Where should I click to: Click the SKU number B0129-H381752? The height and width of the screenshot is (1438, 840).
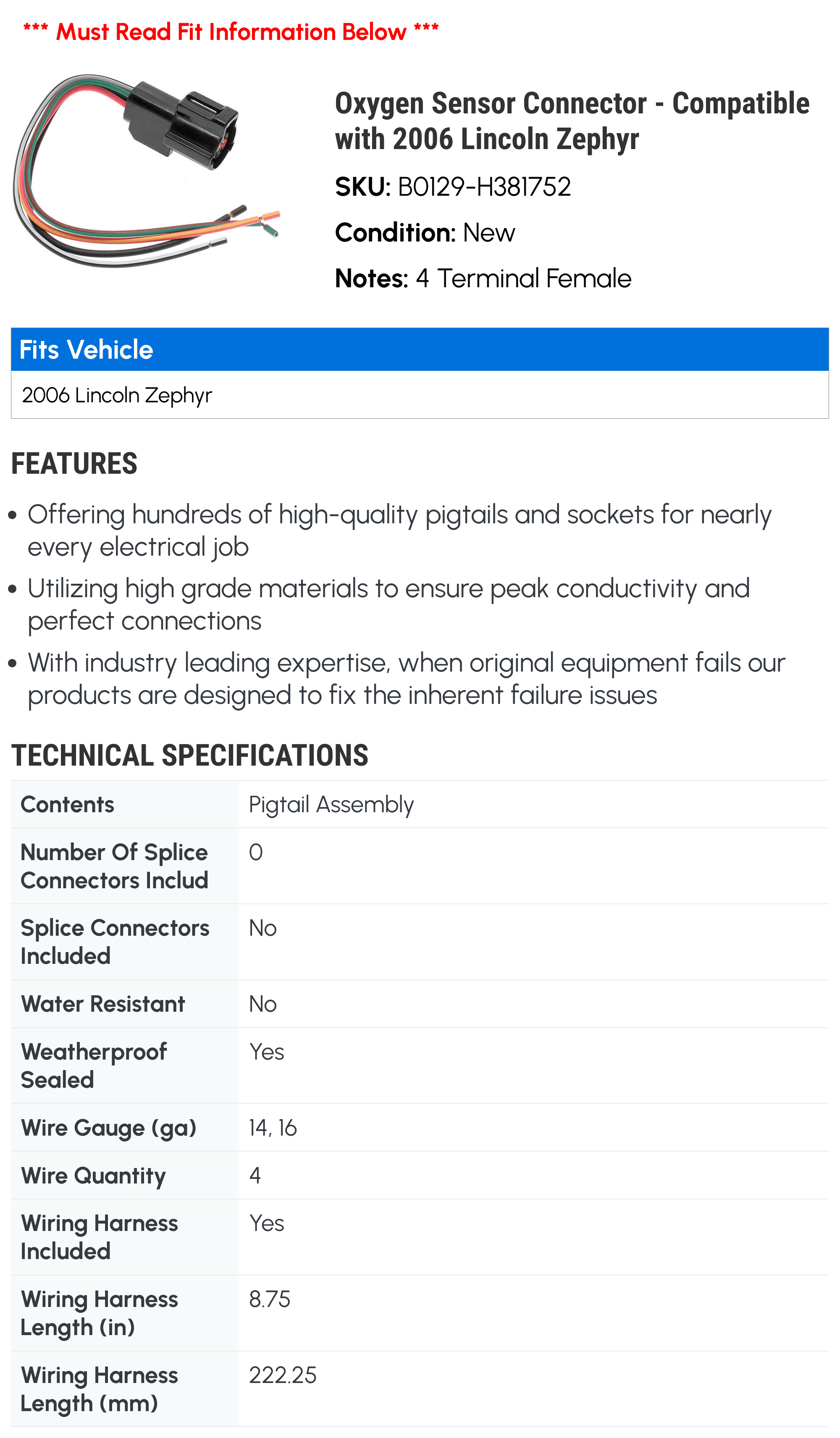pos(484,186)
